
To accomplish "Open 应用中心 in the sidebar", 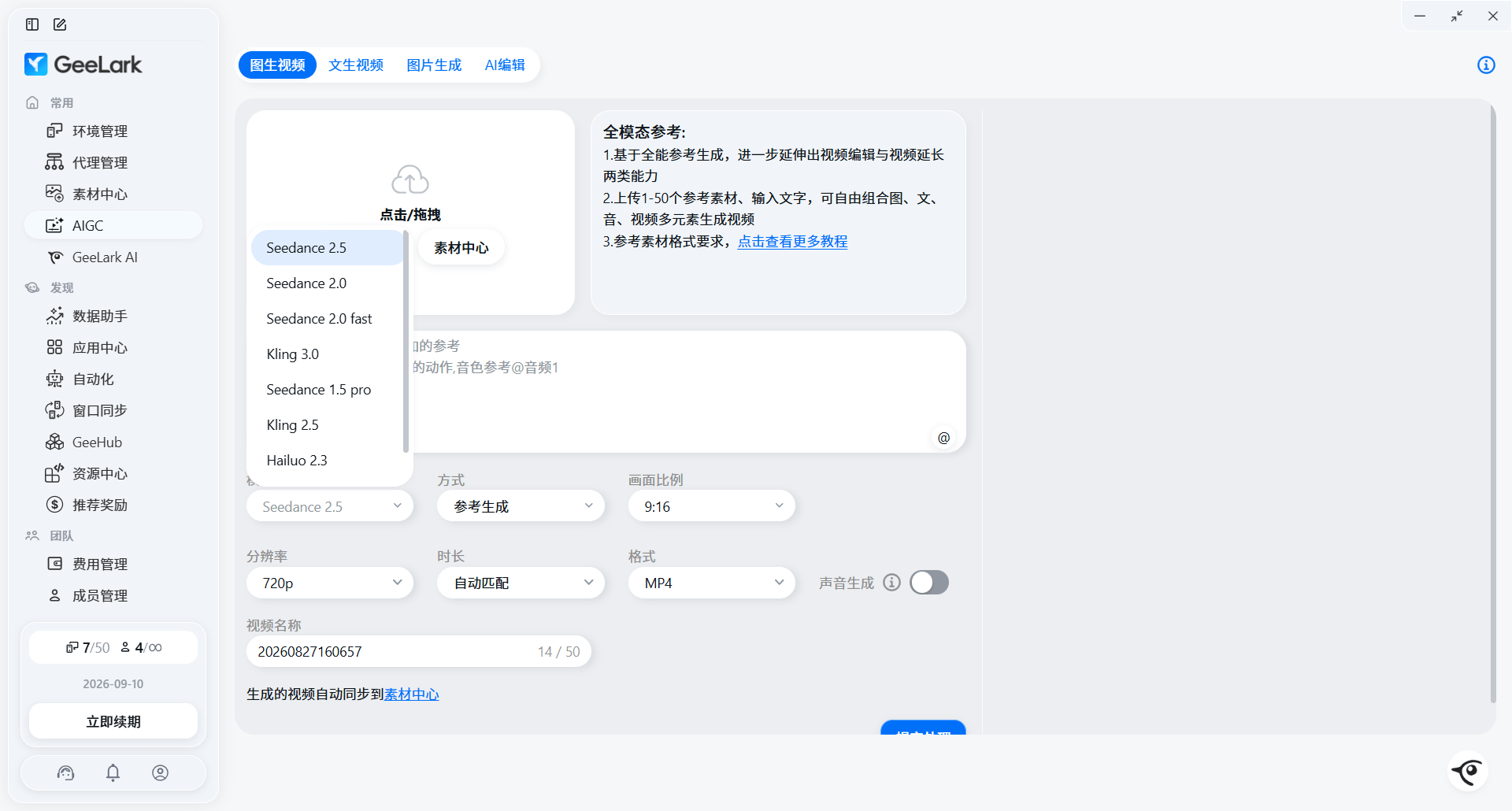I will click(x=113, y=347).
